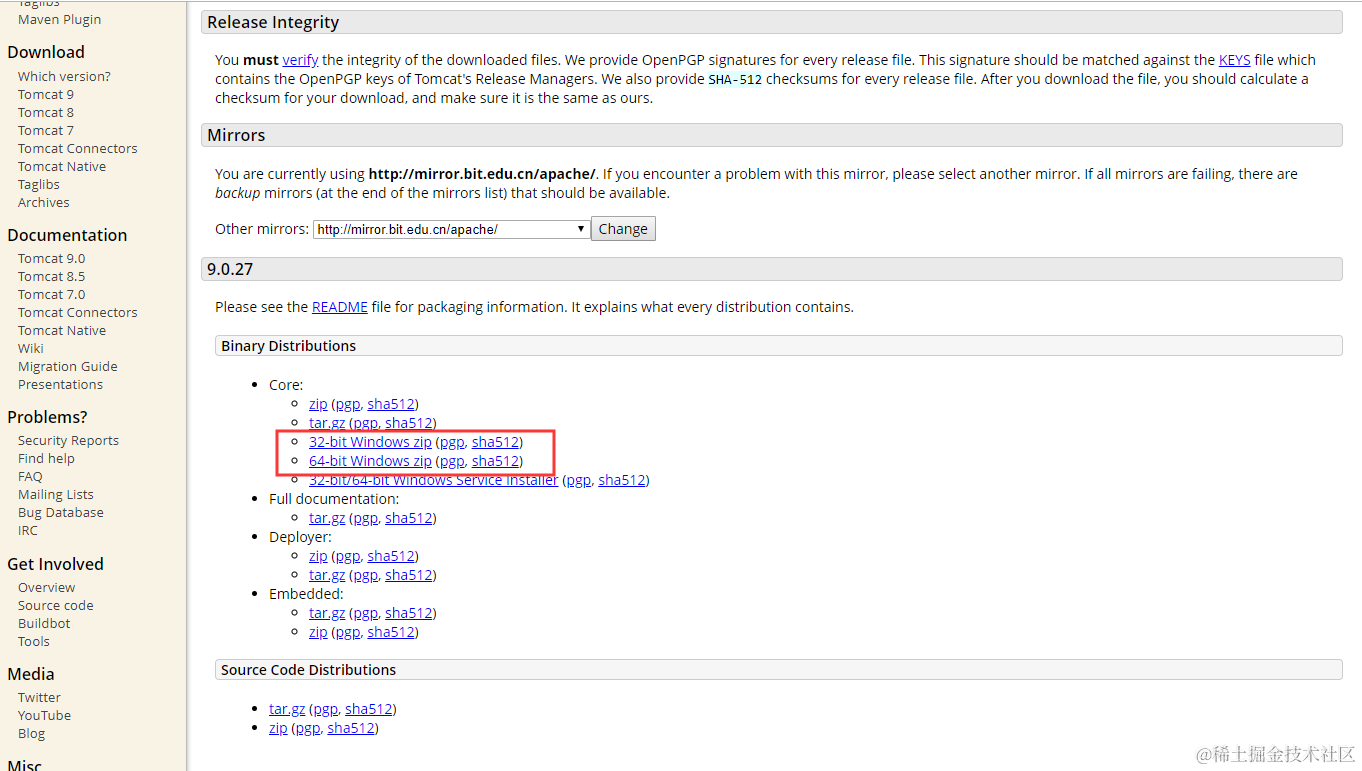1362x771 pixels.
Task: Open Tomcat Native under Download
Action: (62, 166)
